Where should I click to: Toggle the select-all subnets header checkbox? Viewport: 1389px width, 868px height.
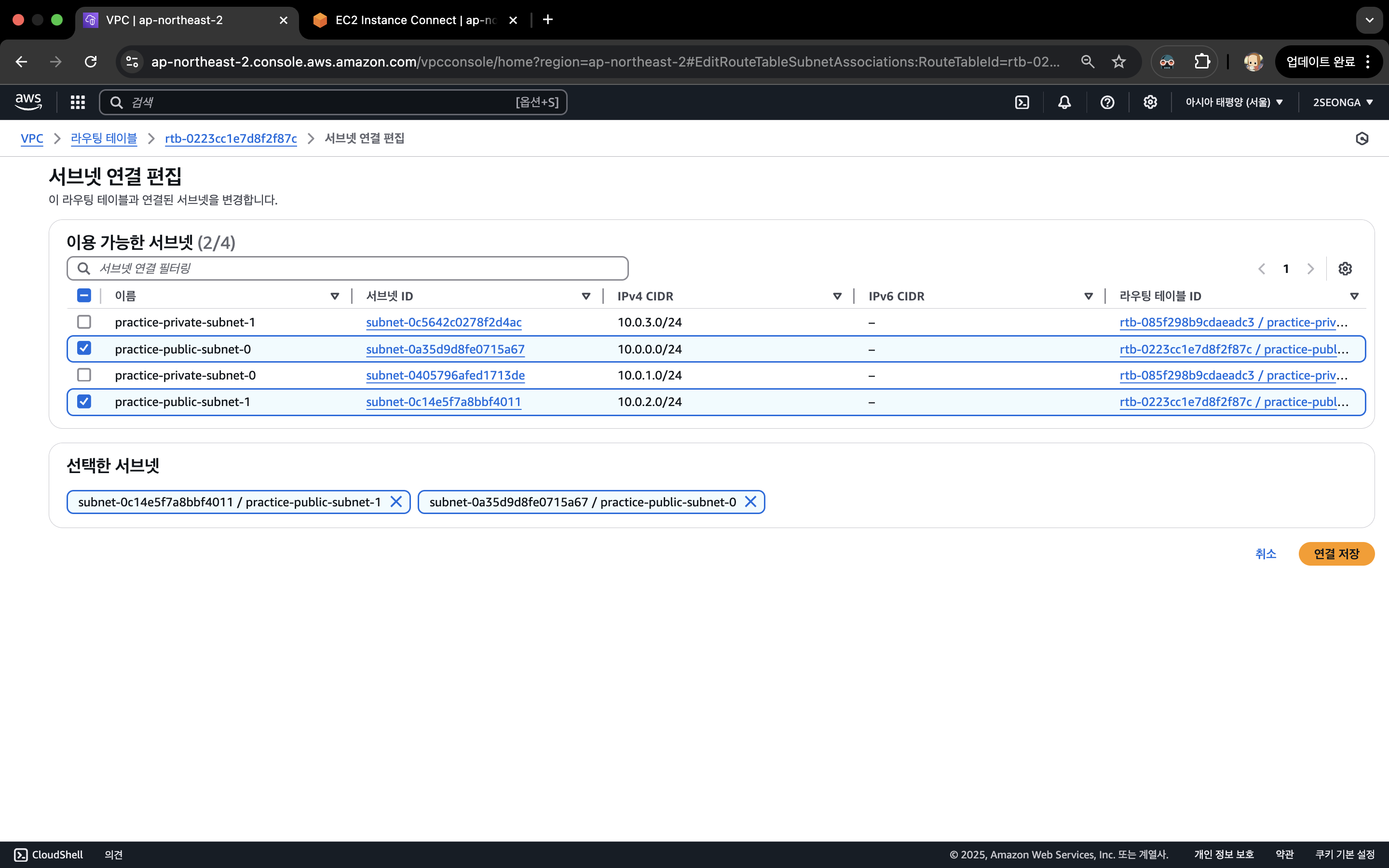point(84,296)
